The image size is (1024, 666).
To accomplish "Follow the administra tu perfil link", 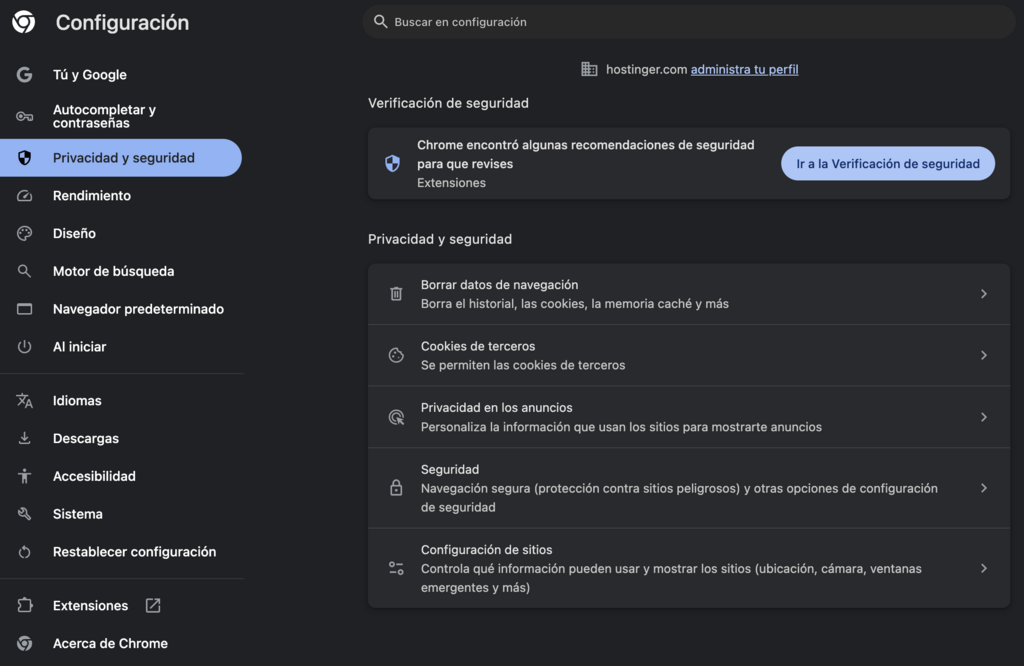I will pos(744,69).
